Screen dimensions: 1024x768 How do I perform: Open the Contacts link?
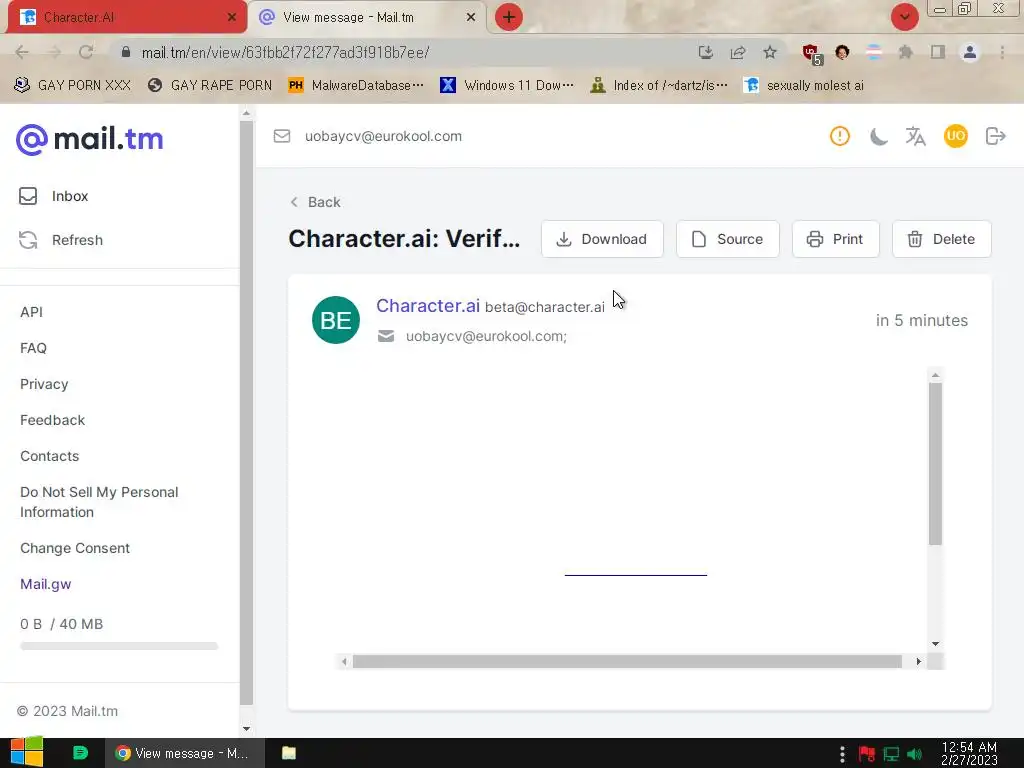[x=50, y=456]
